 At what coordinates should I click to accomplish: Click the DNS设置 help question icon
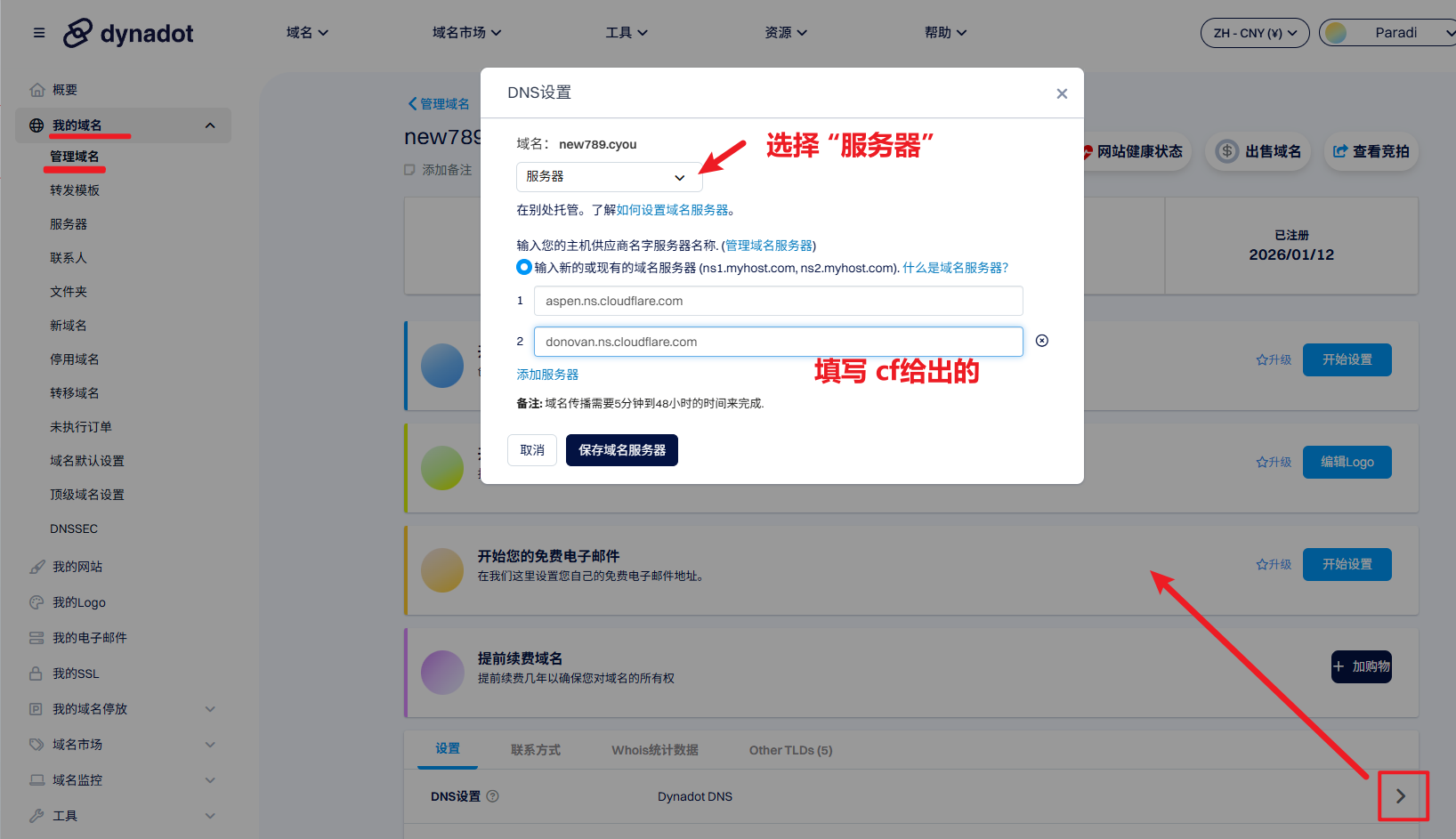pyautogui.click(x=493, y=796)
